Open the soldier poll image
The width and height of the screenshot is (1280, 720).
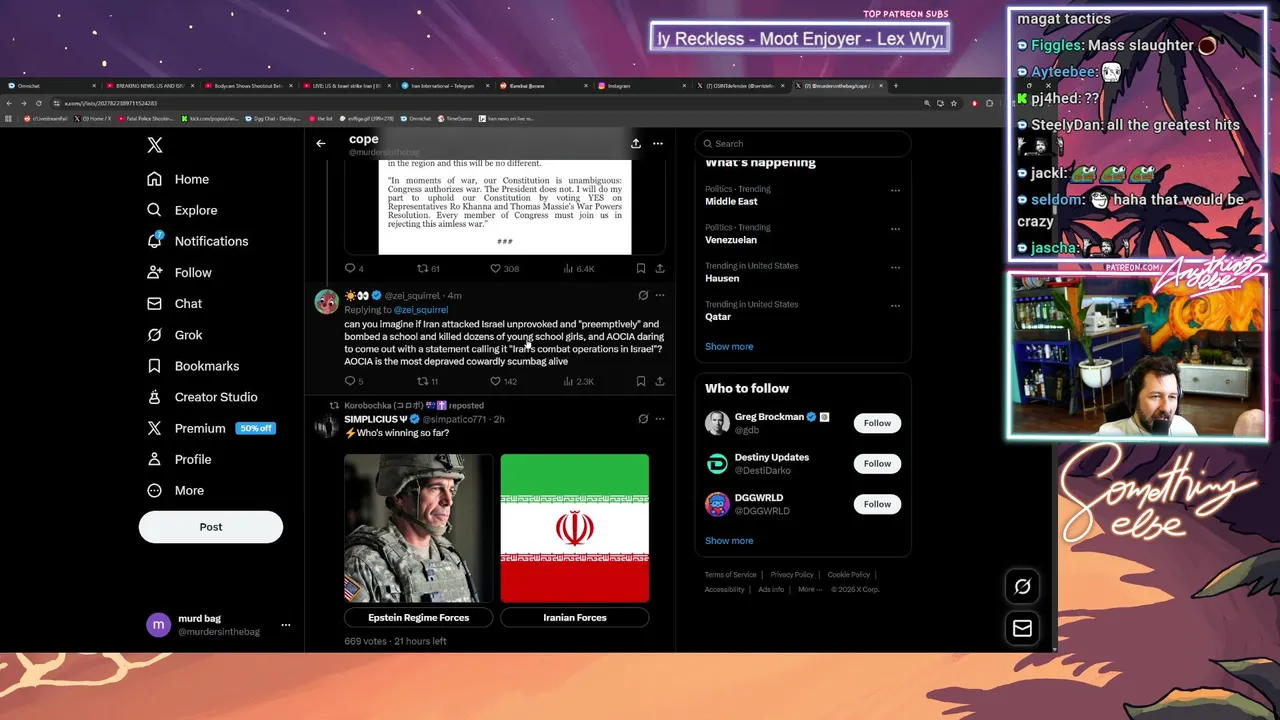tap(419, 528)
